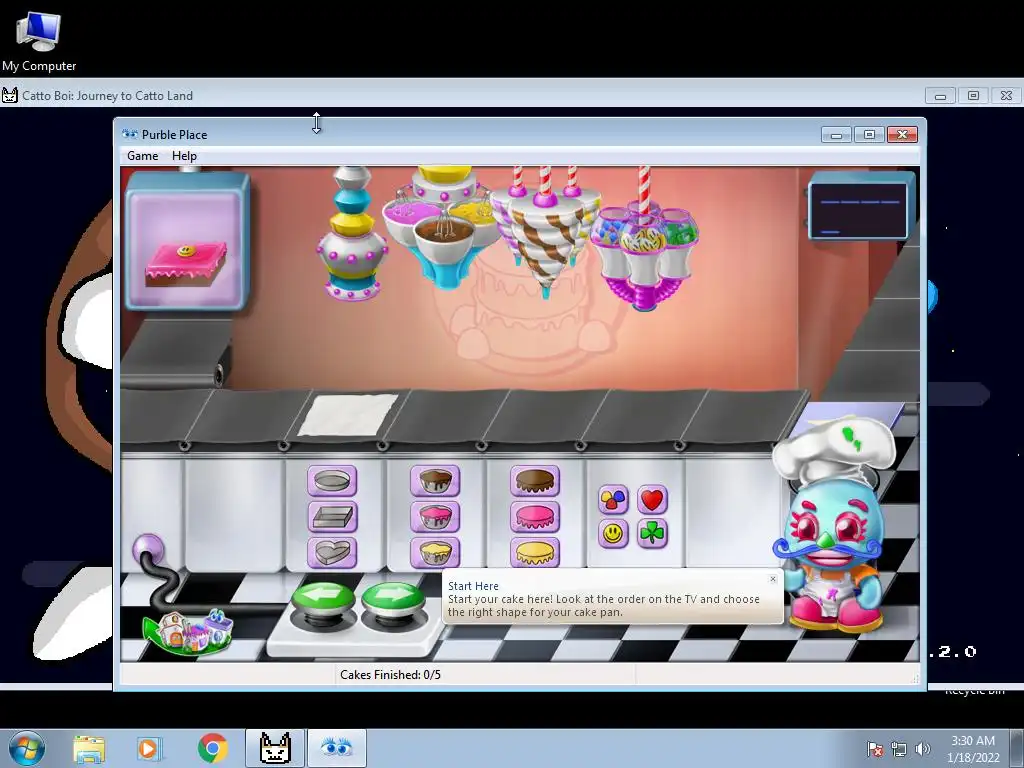
Task: Open the Help menu
Action: [x=184, y=155]
